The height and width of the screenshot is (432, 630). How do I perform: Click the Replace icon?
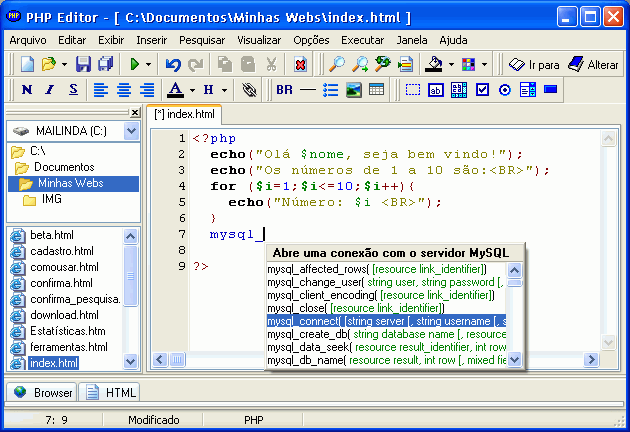pyautogui.click(x=382, y=64)
